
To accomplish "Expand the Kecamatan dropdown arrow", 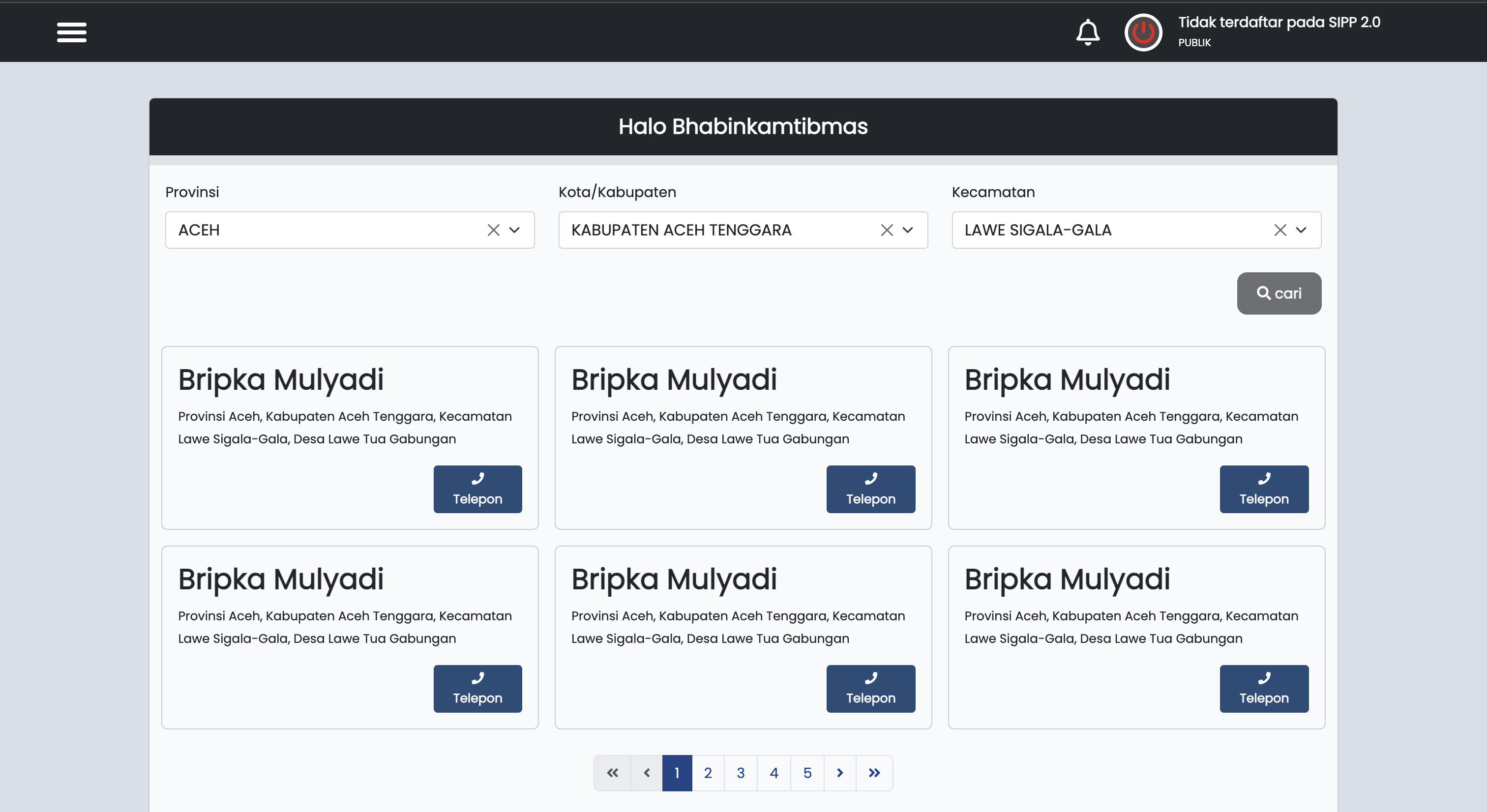I will [x=1301, y=230].
